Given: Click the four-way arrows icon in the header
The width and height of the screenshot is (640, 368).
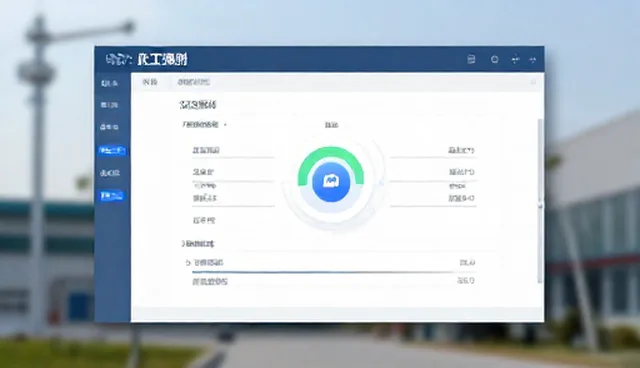Looking at the screenshot, I should pos(516,60).
